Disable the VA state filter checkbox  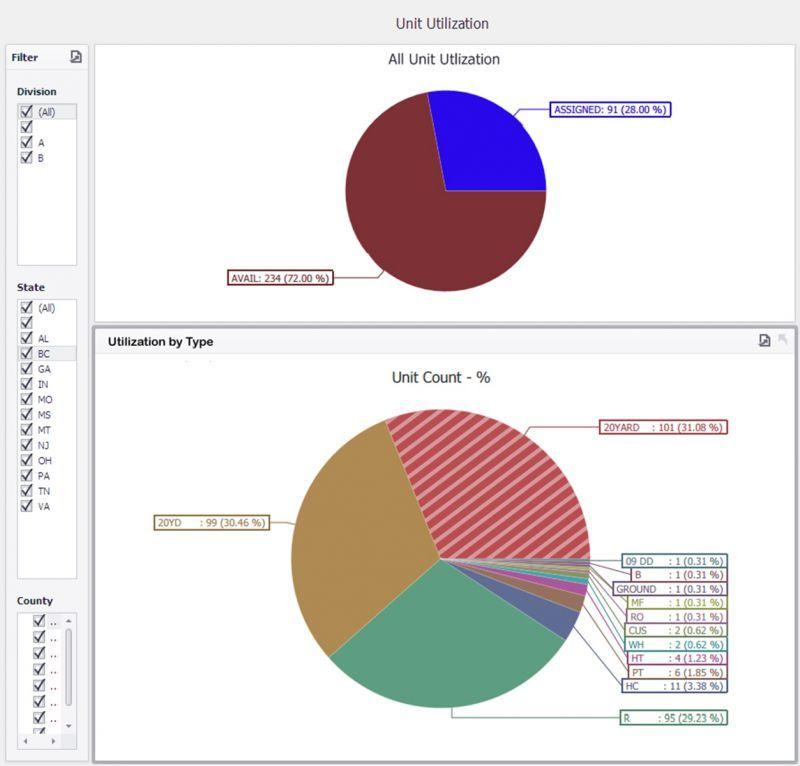(27, 506)
